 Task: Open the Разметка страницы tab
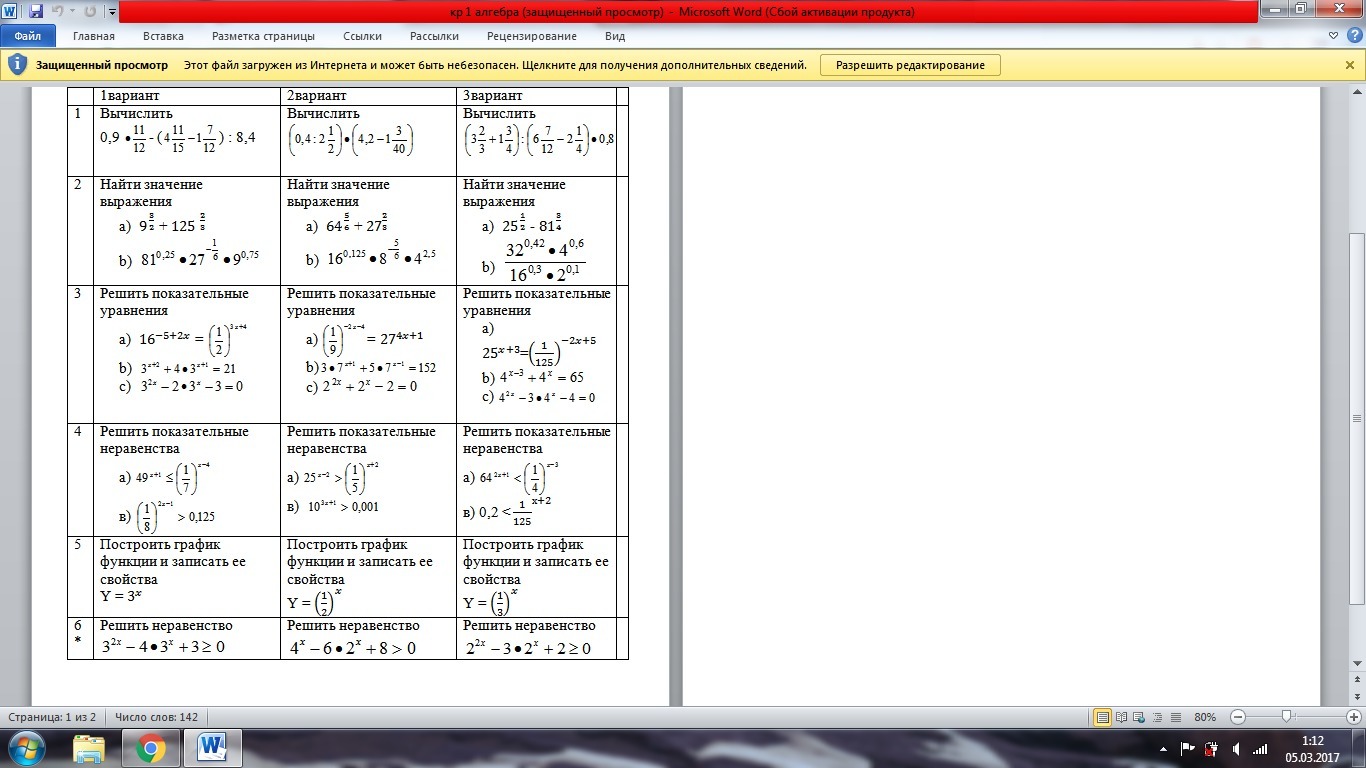click(x=263, y=36)
